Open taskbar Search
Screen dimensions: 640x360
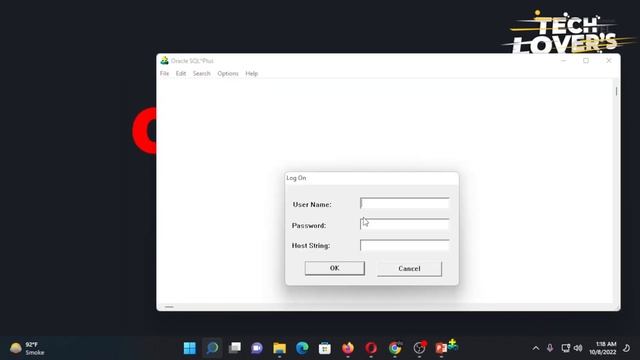212,348
